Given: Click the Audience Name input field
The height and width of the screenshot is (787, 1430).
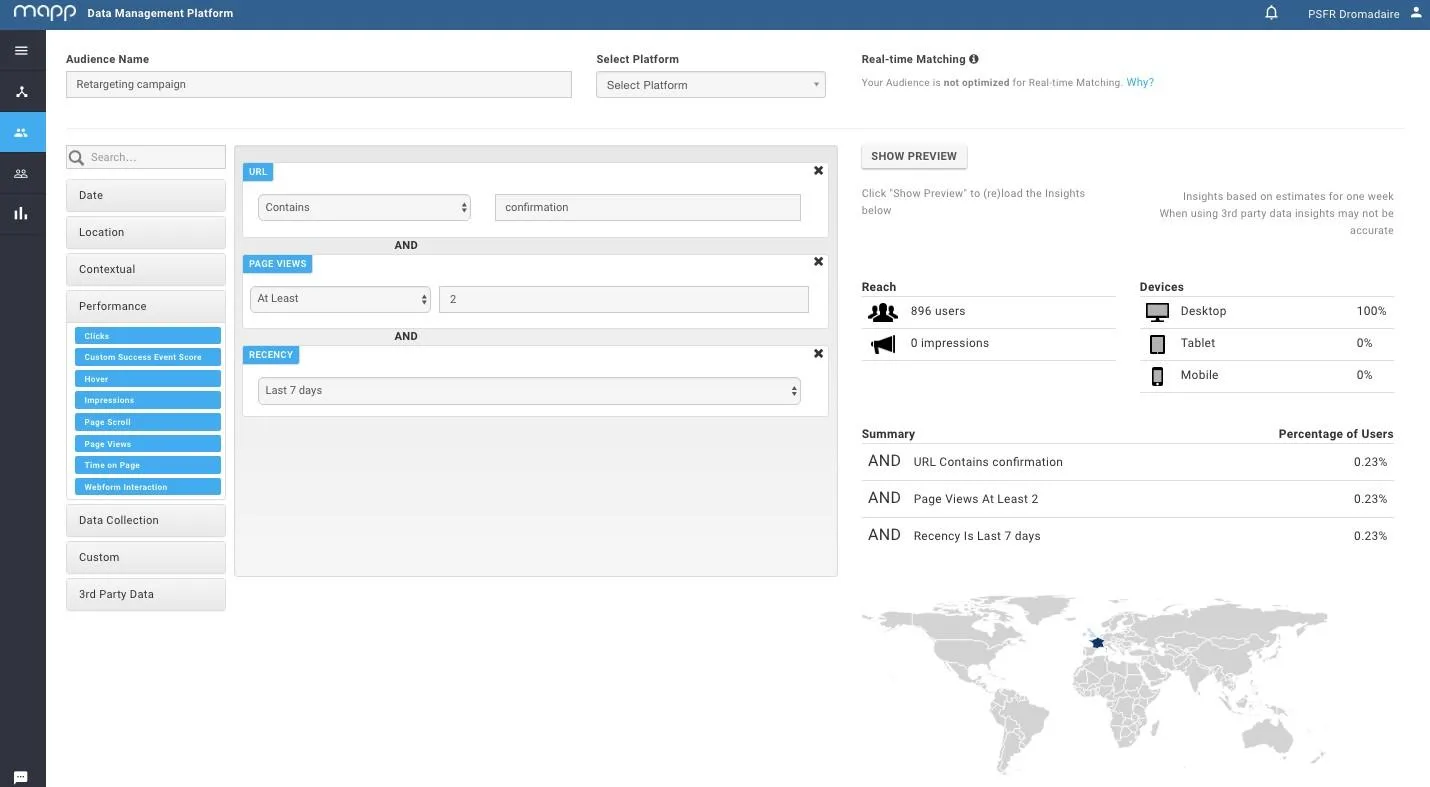Looking at the screenshot, I should tap(319, 84).
